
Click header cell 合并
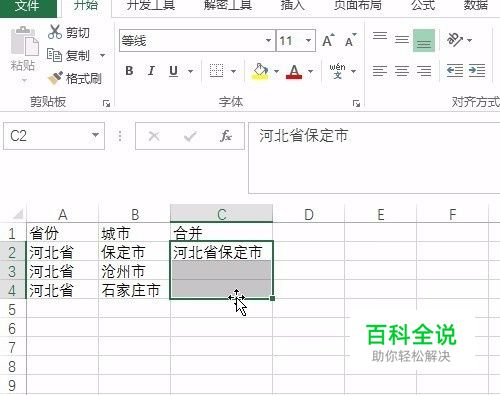point(222,233)
